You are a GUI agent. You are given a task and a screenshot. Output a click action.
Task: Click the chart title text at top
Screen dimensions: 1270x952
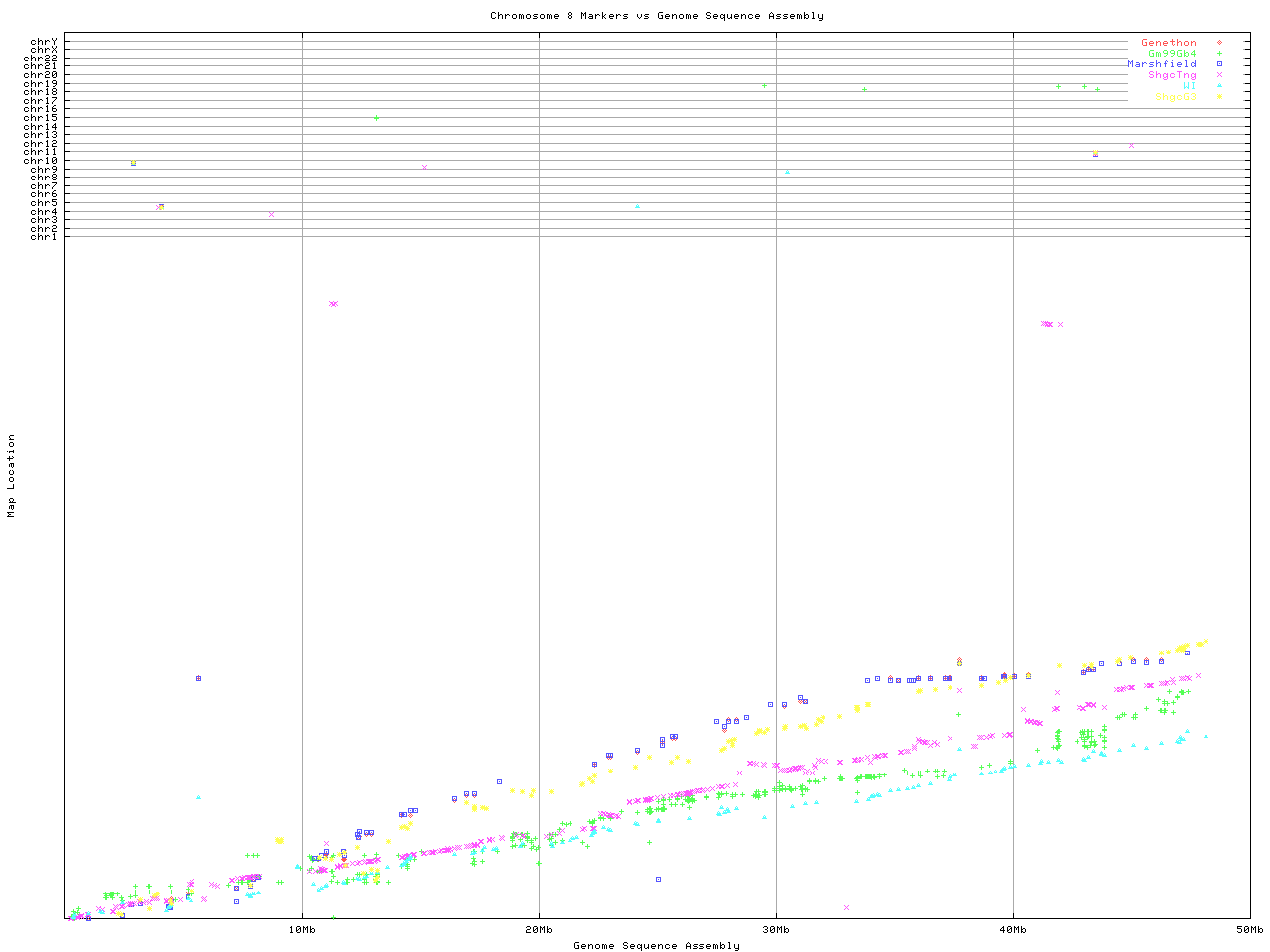[x=656, y=16]
